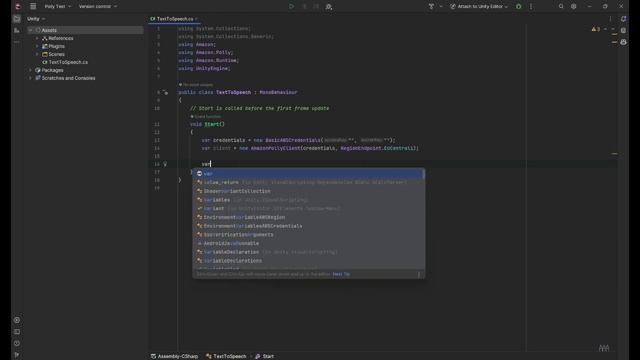The height and width of the screenshot is (360, 640).
Task: Open the Terminal tool window icon
Action: pyautogui.click(x=17, y=332)
